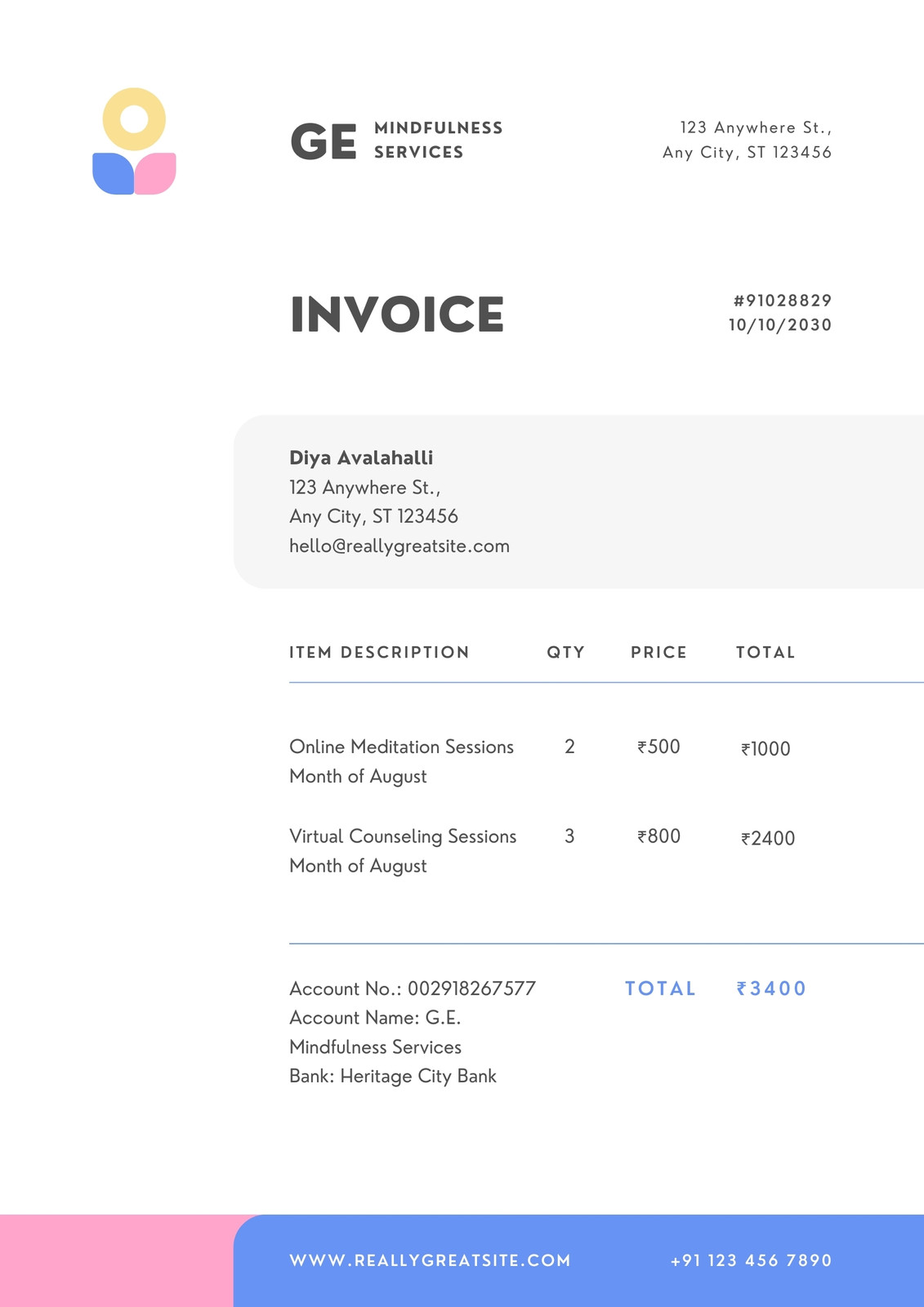The image size is (924, 1307).
Task: Click the Heritage City Bank line
Action: [x=393, y=1076]
